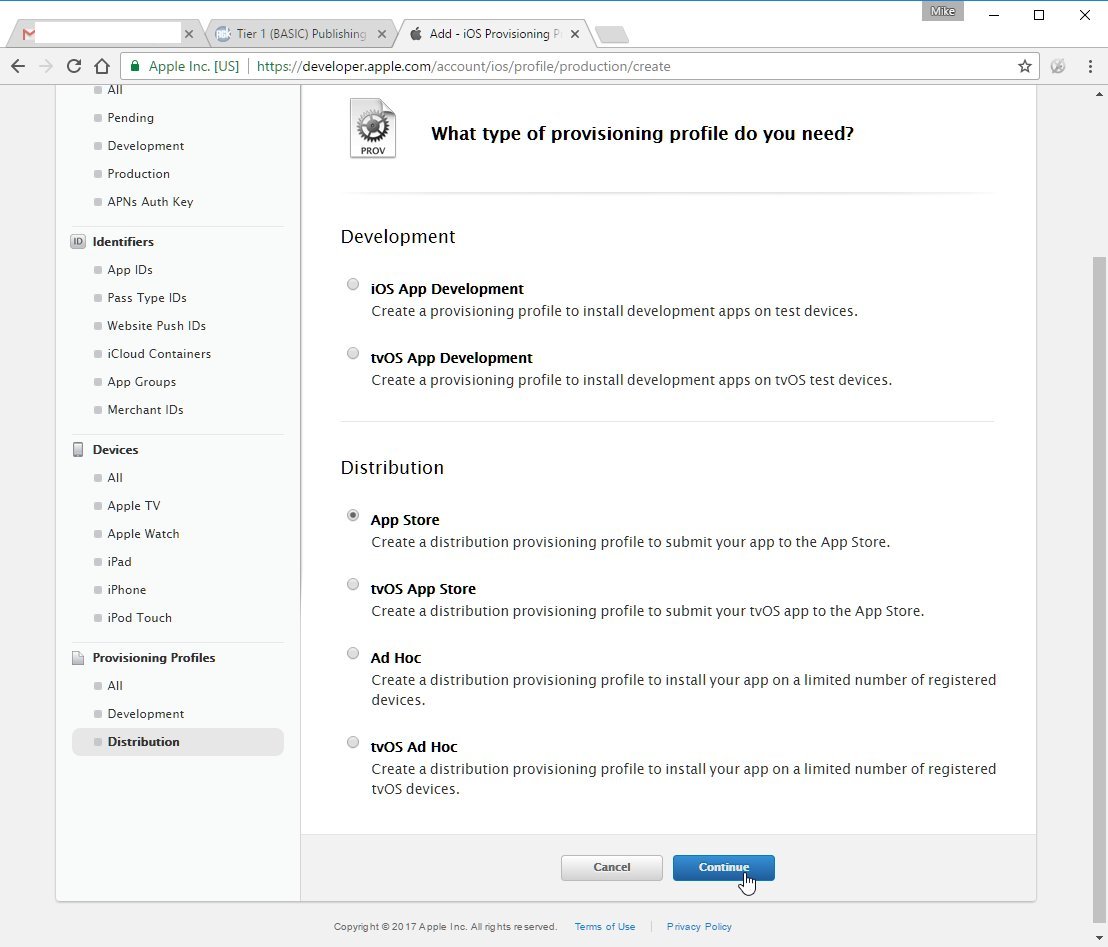Open Chrome's three-dot menu
The image size is (1108, 947).
pos(1090,66)
